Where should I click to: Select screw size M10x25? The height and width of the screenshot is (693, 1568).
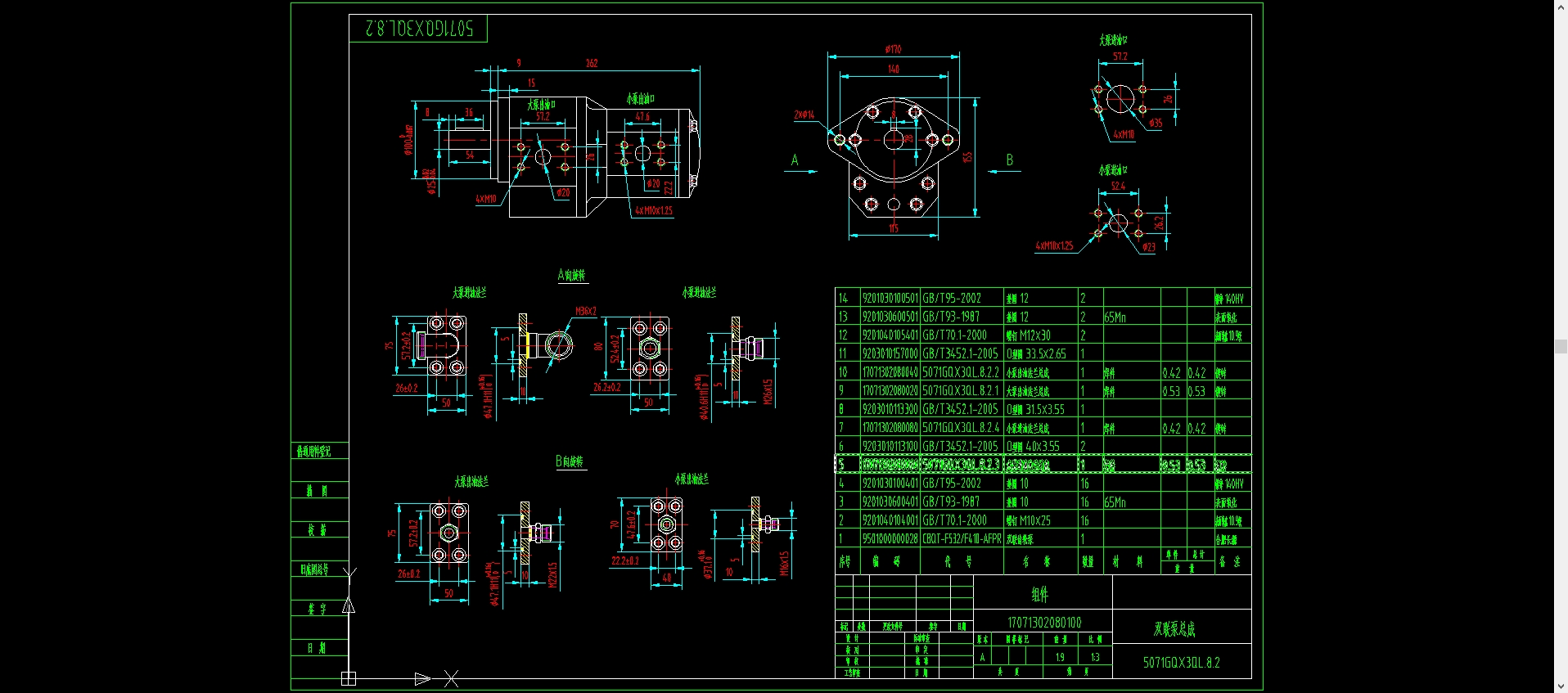(1034, 520)
